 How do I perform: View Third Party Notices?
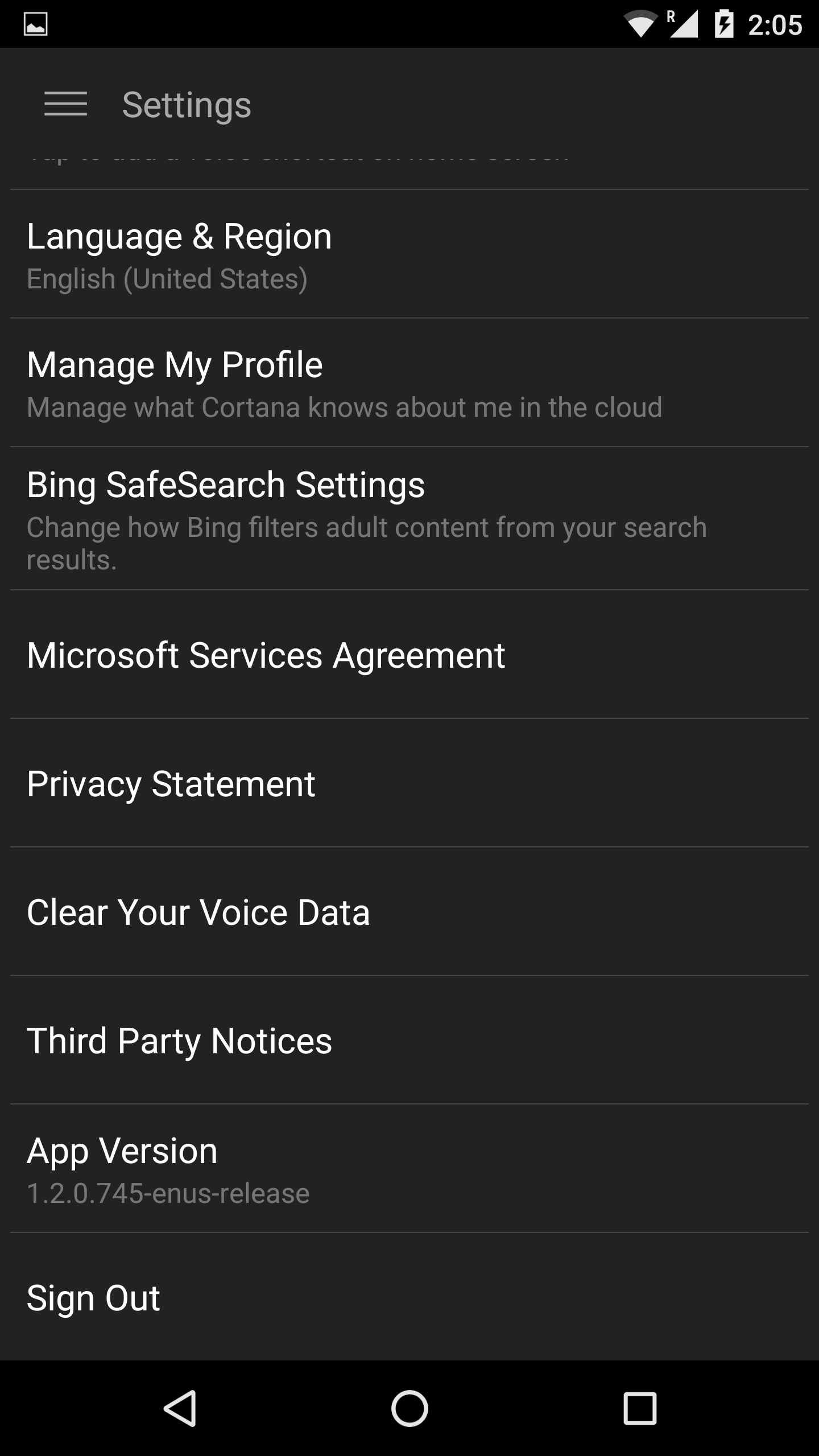coord(409,1041)
